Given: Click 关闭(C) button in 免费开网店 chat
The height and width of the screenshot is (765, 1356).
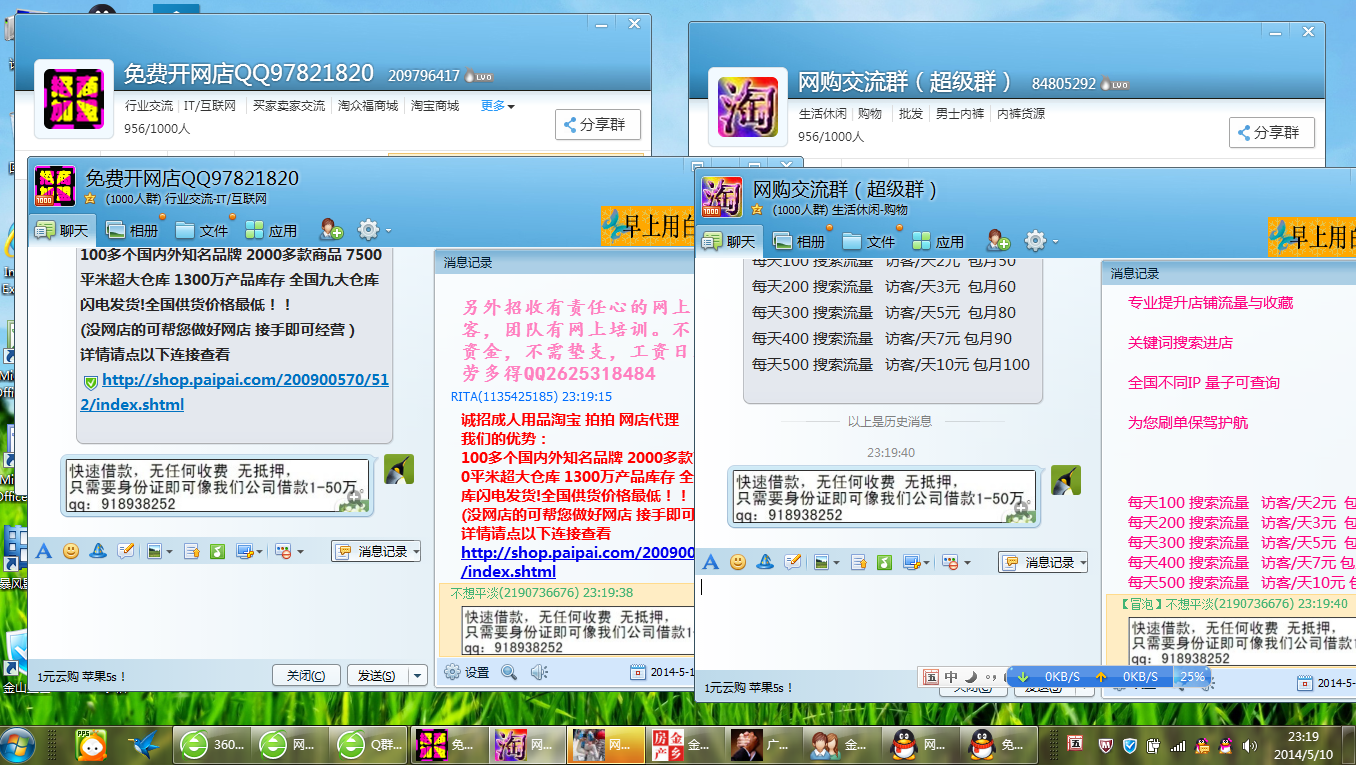Looking at the screenshot, I should pyautogui.click(x=305, y=676).
